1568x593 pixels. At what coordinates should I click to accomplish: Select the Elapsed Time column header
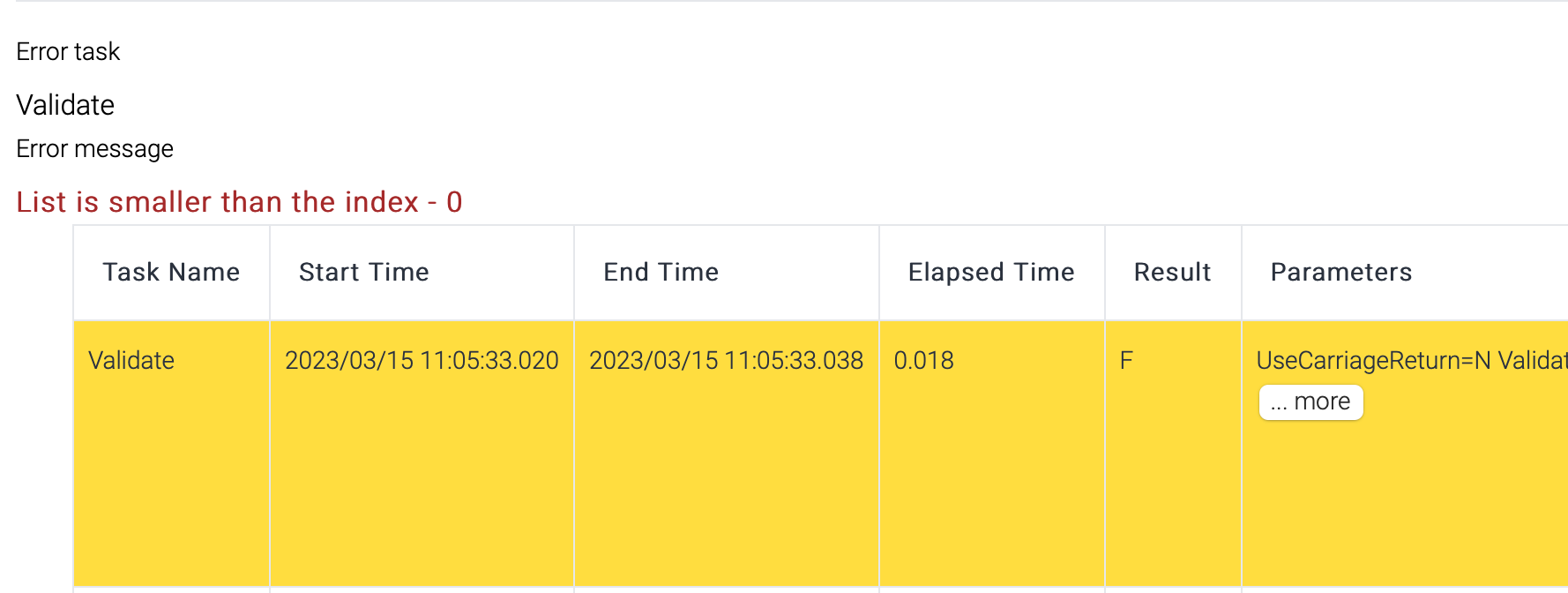991,272
